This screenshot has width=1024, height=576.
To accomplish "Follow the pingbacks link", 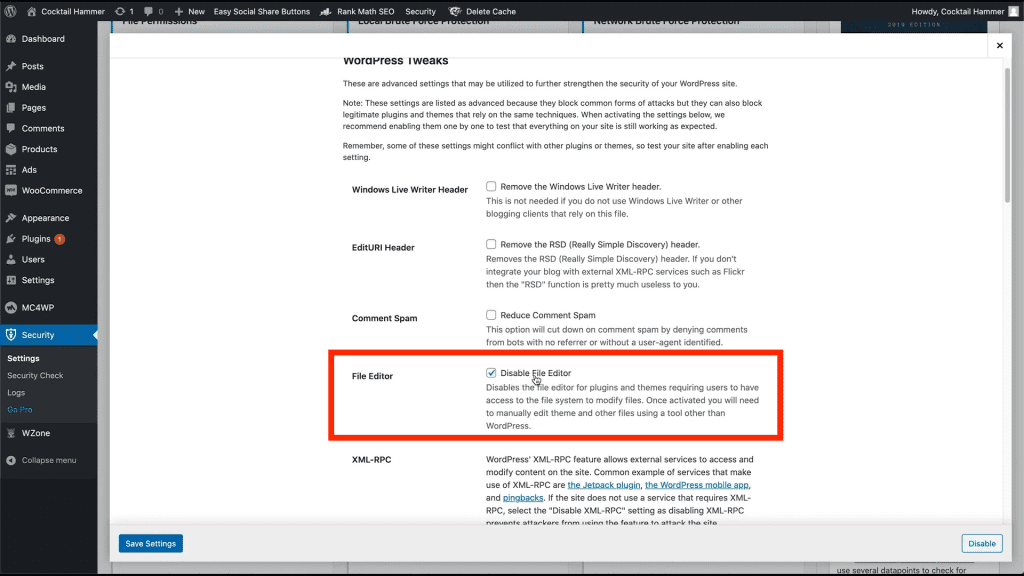I will click(523, 498).
